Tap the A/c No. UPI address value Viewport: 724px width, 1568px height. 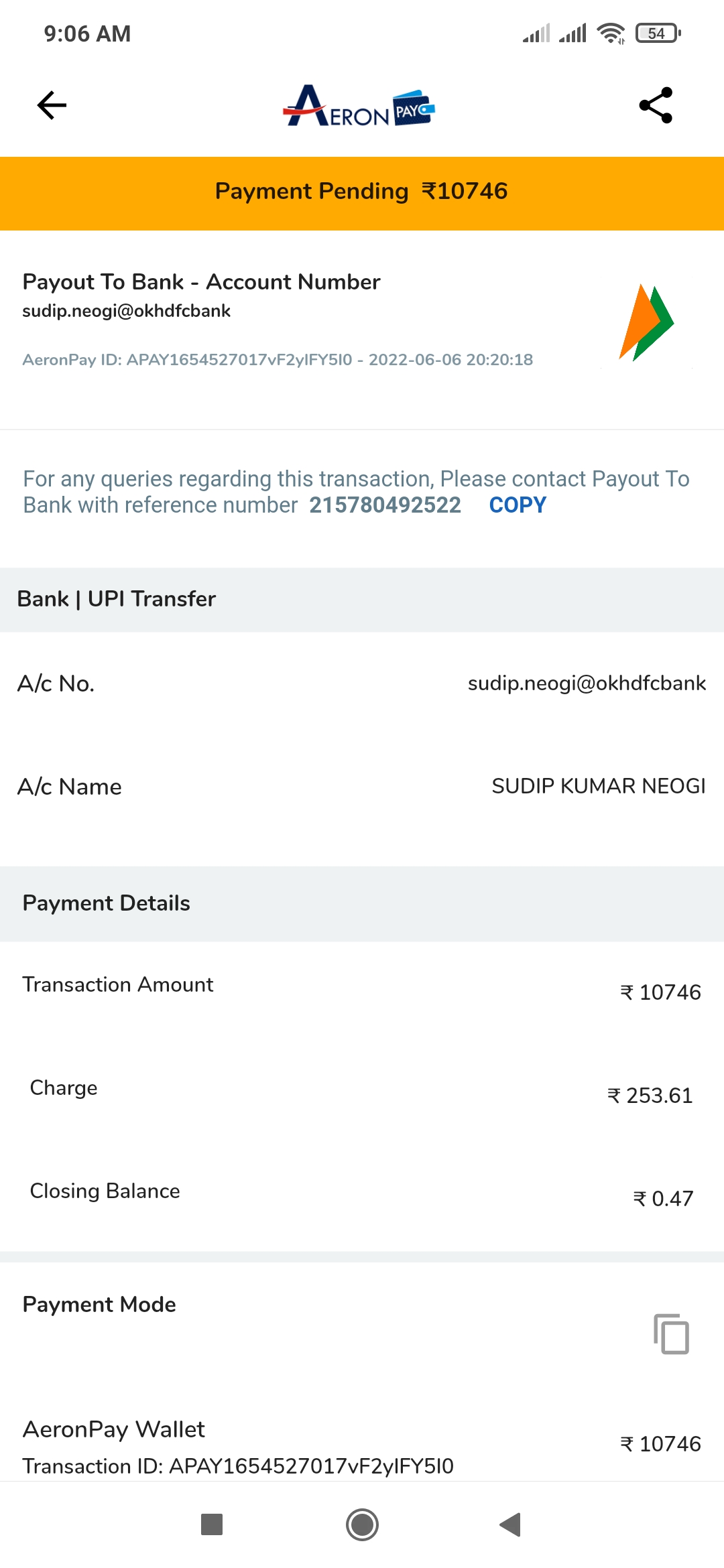point(587,683)
